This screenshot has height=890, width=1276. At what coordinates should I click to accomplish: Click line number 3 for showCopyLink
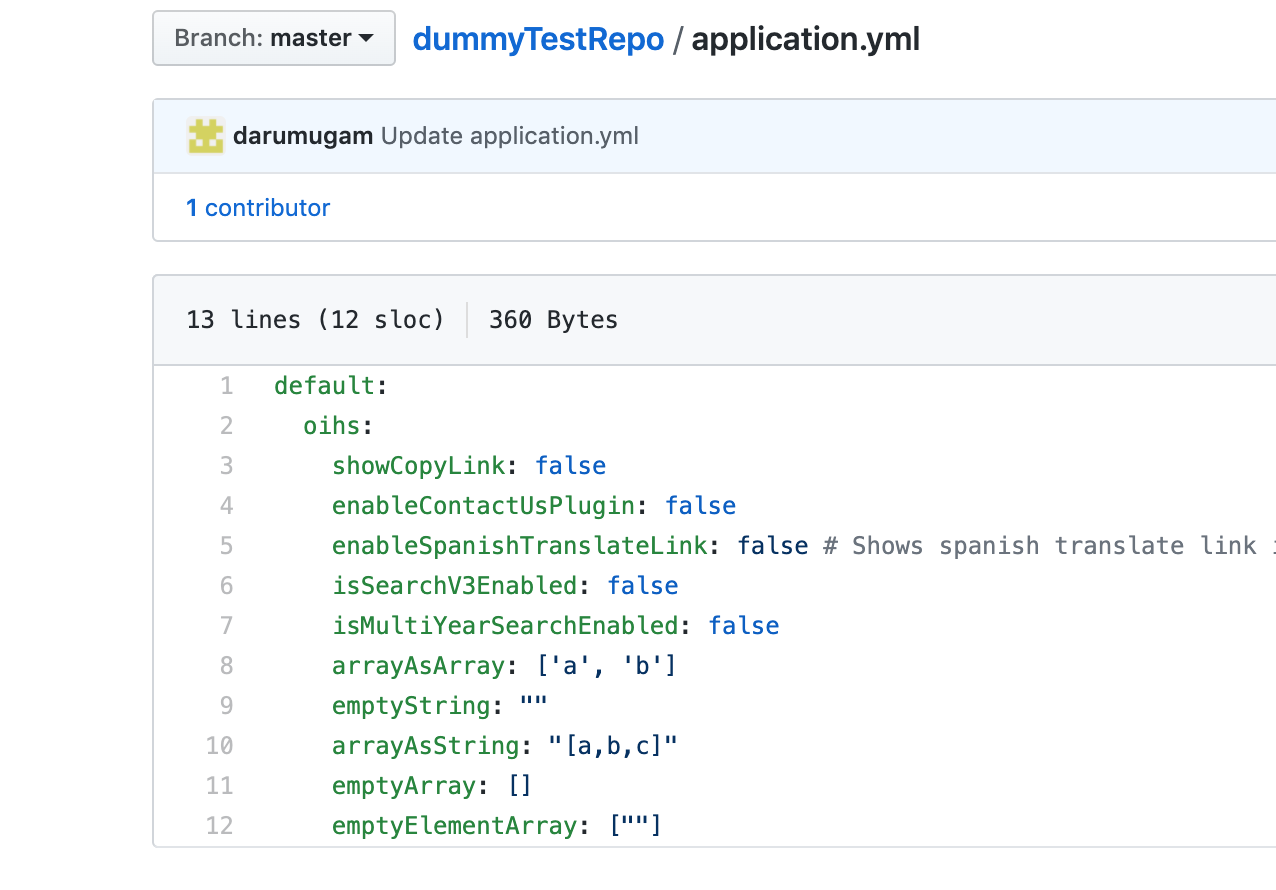pos(226,466)
